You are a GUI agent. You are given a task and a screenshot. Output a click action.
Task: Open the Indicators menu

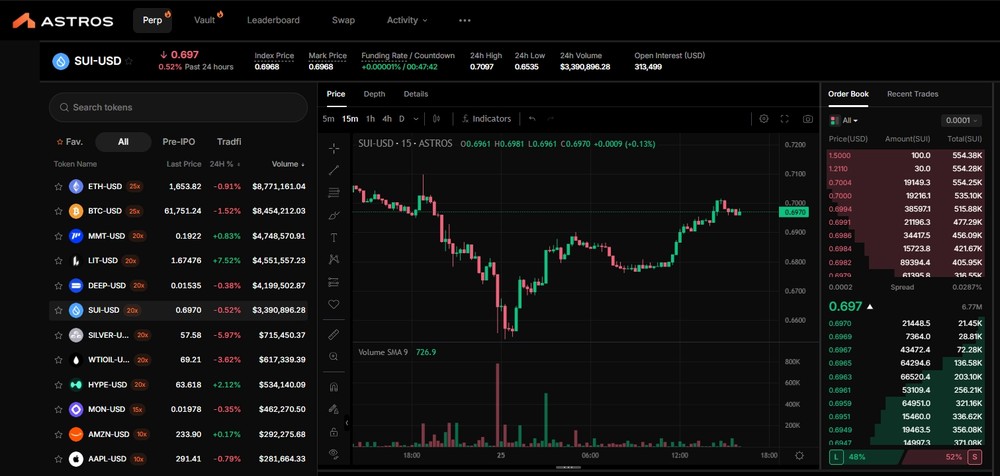point(486,119)
